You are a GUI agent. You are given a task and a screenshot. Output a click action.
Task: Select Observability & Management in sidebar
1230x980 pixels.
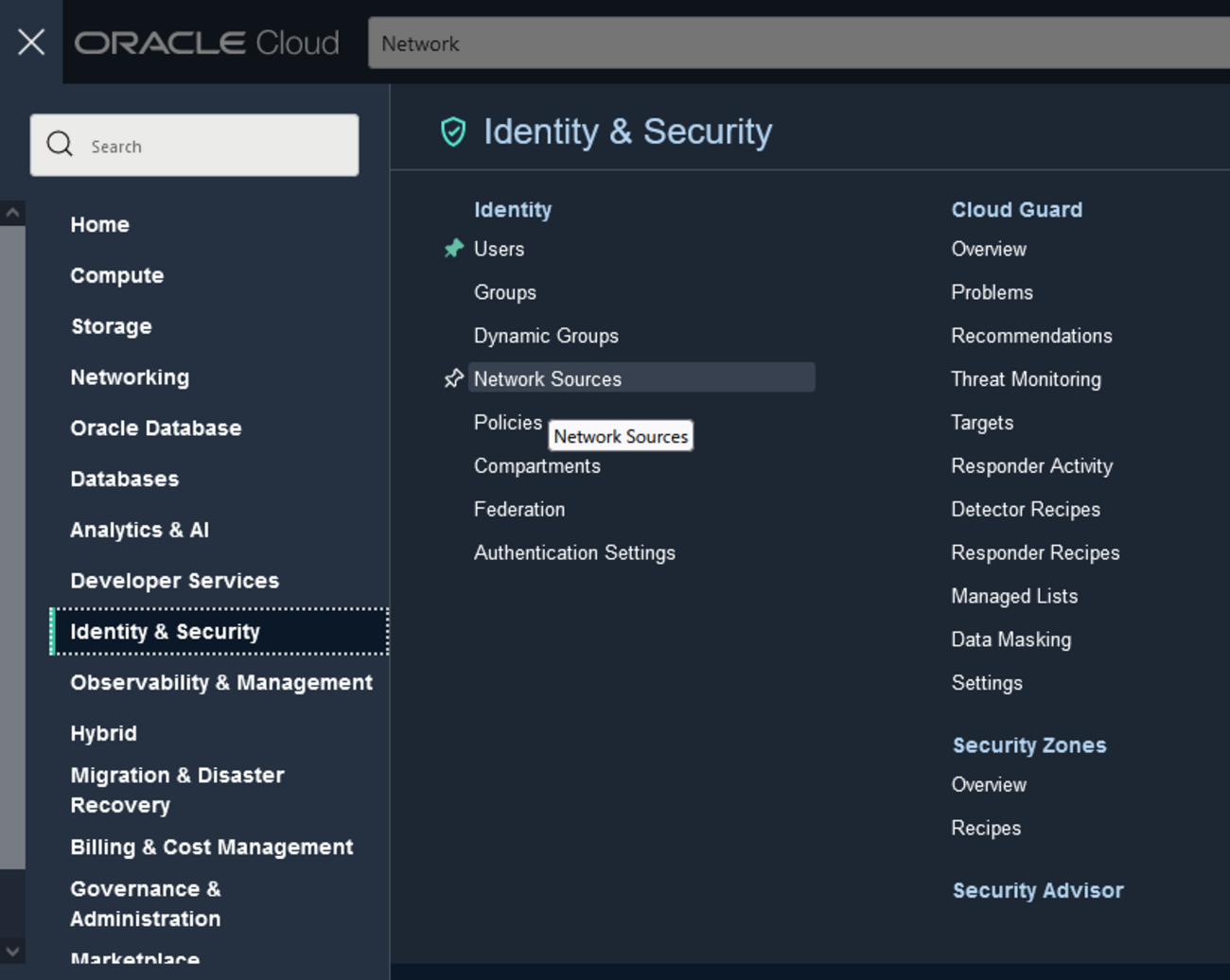pyautogui.click(x=220, y=683)
